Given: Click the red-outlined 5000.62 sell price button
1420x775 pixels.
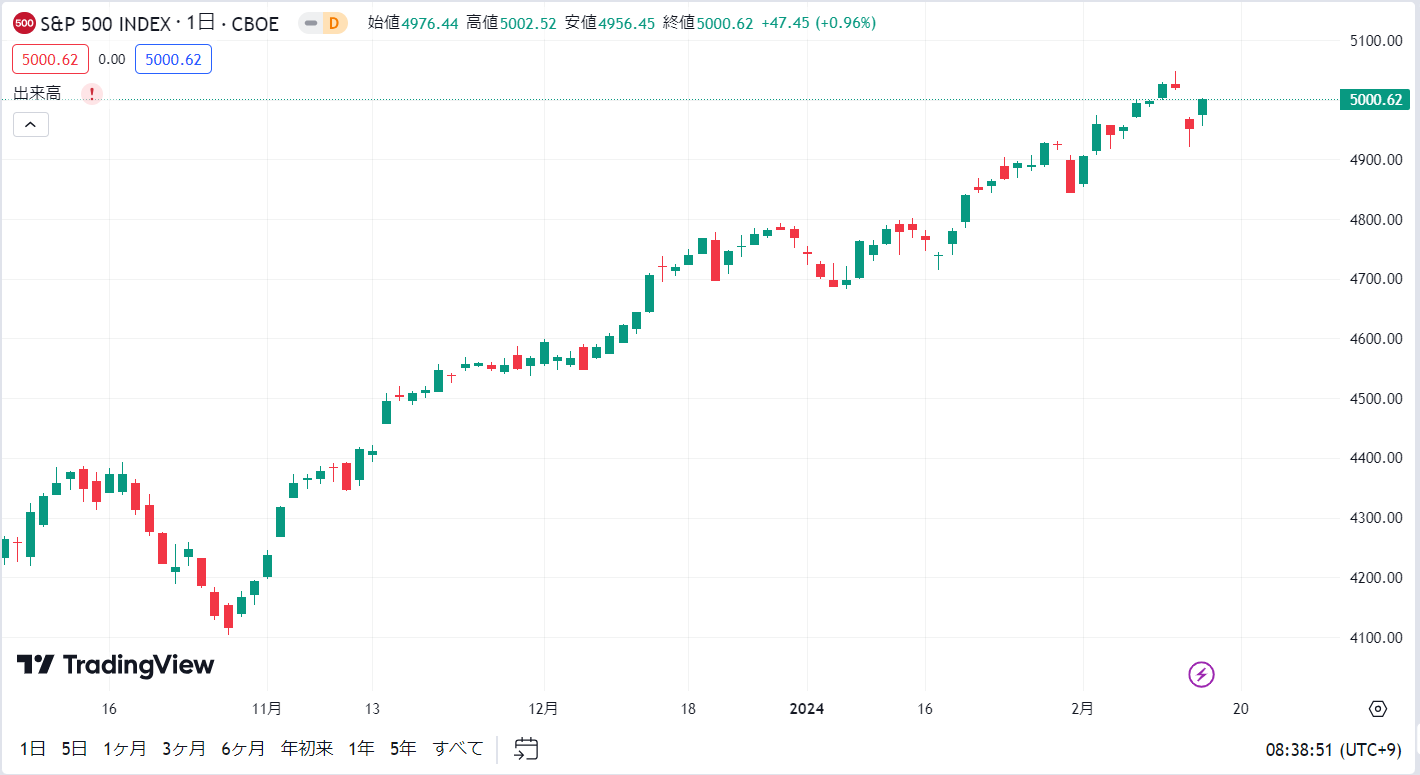Looking at the screenshot, I should click(x=51, y=60).
